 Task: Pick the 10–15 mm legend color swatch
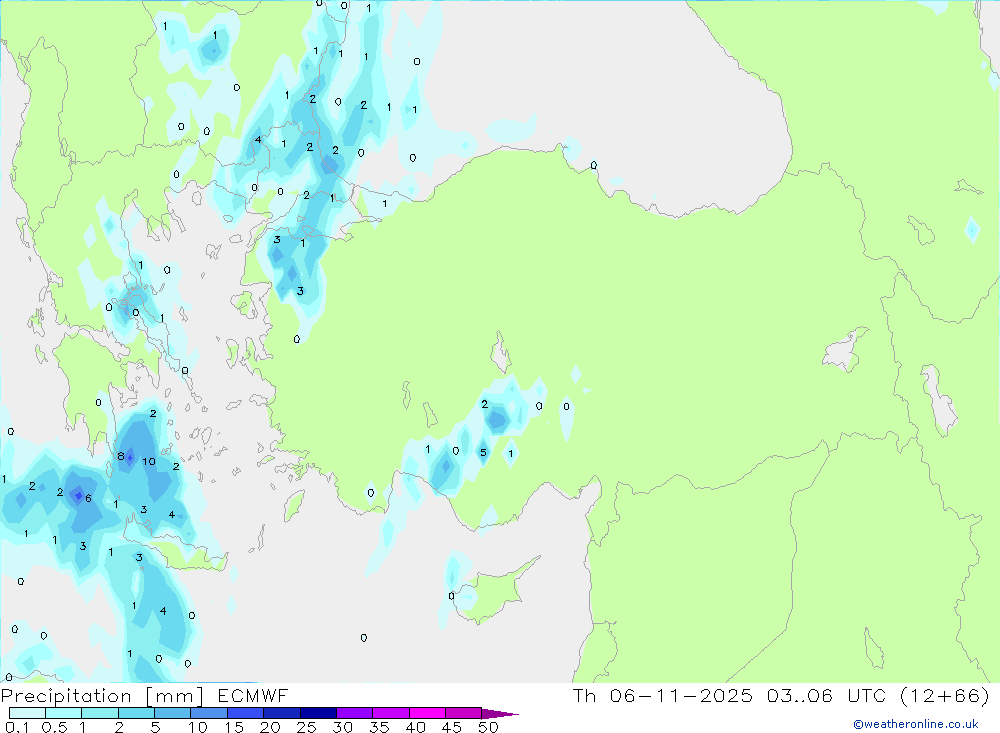point(209,713)
